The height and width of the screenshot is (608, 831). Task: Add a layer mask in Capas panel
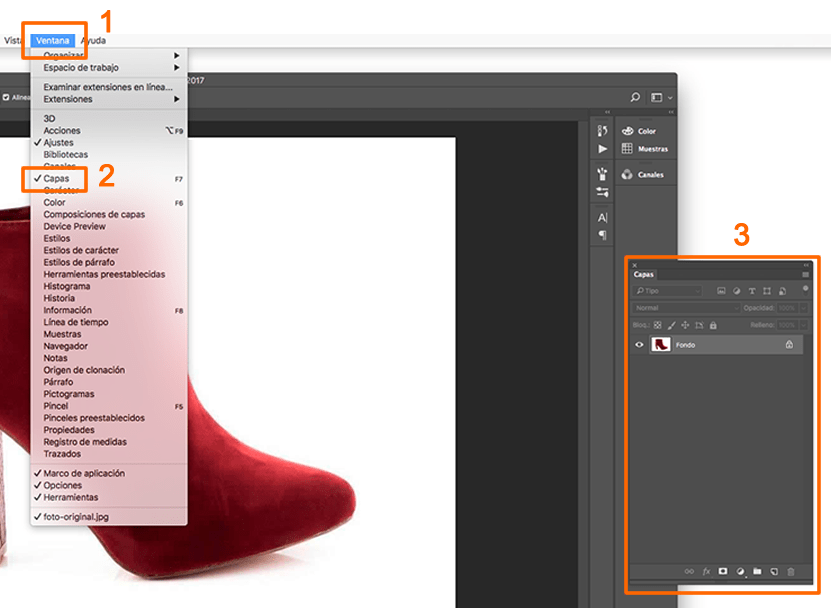[723, 571]
